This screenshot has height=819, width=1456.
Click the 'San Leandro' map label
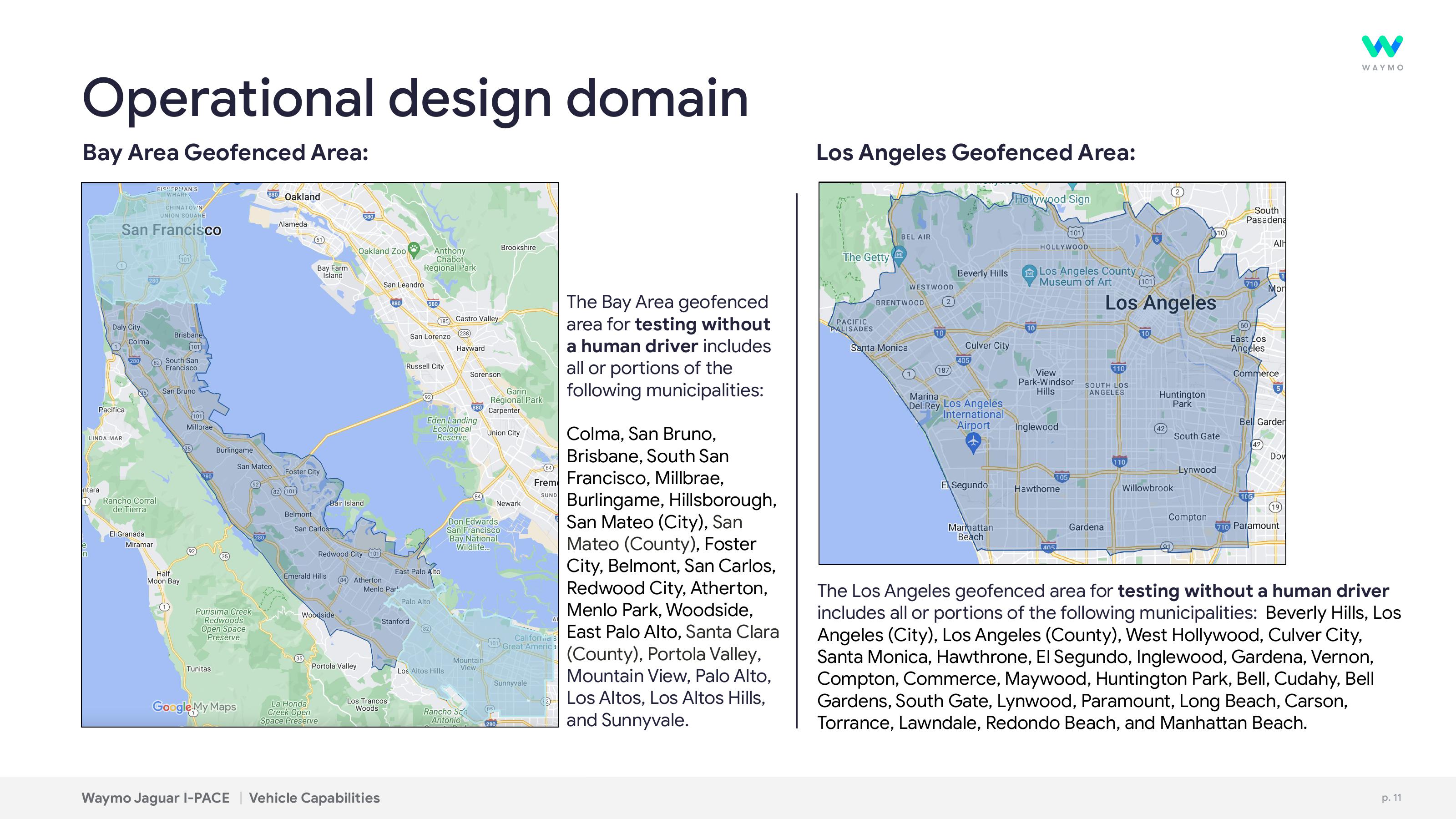(x=404, y=285)
